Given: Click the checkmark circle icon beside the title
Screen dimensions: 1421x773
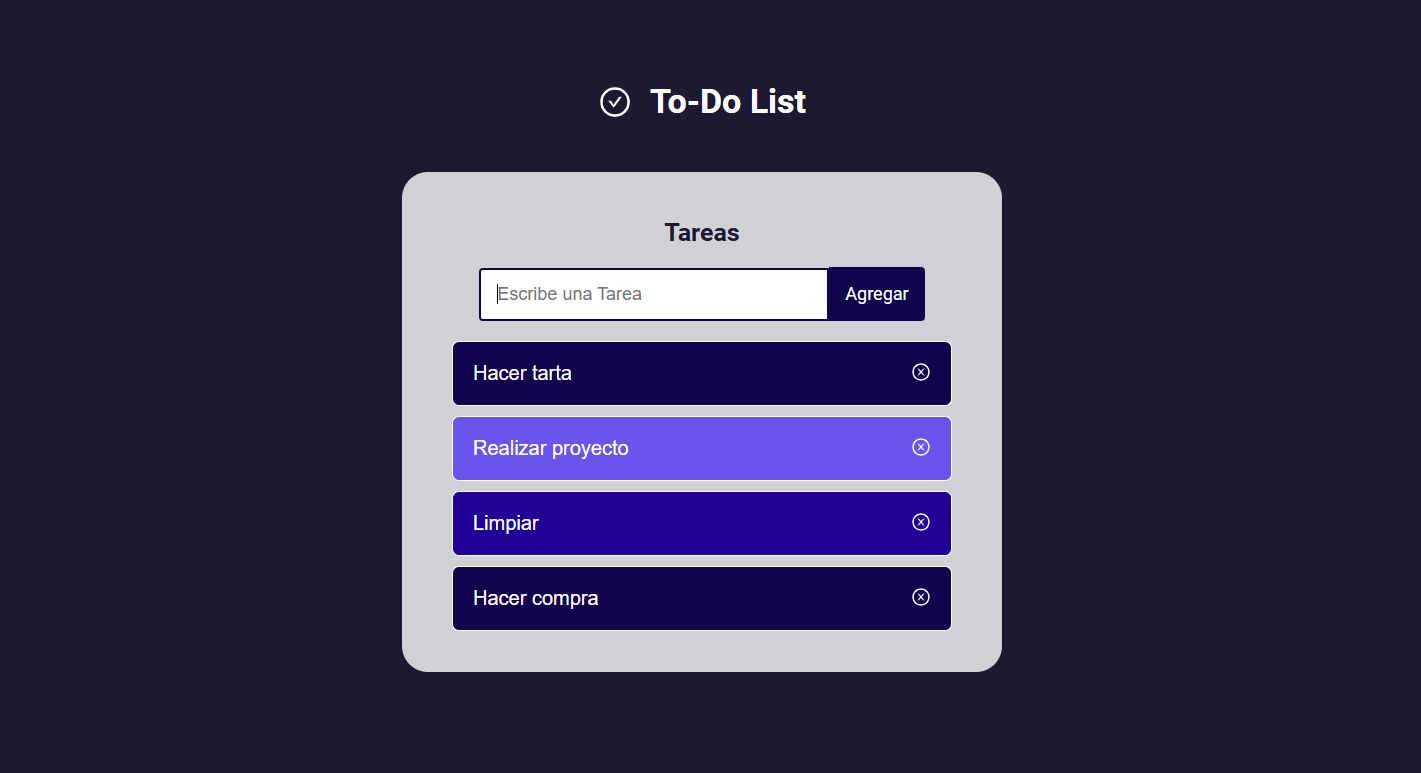Looking at the screenshot, I should [615, 101].
